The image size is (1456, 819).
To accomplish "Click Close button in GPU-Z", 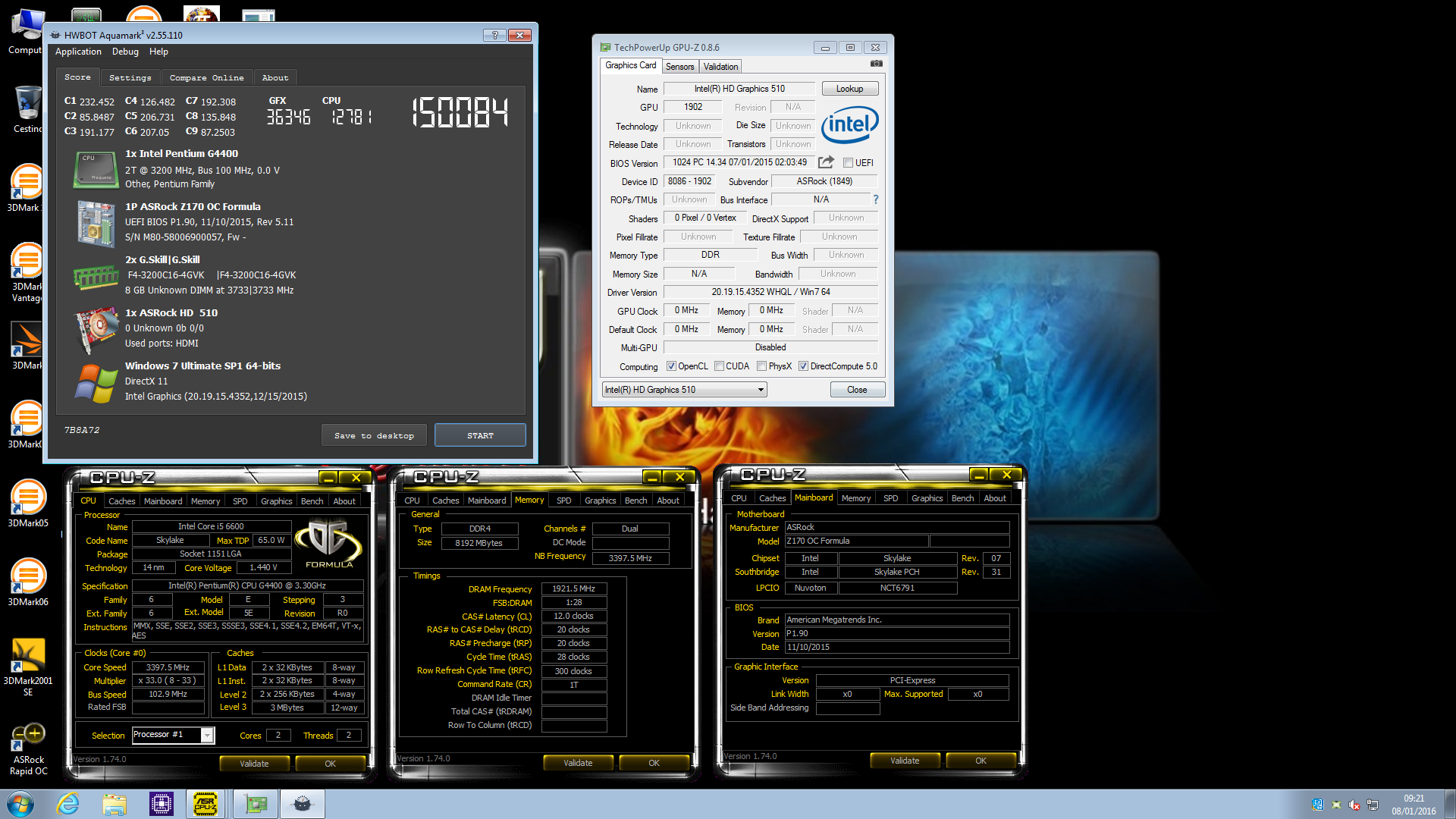I will [857, 390].
